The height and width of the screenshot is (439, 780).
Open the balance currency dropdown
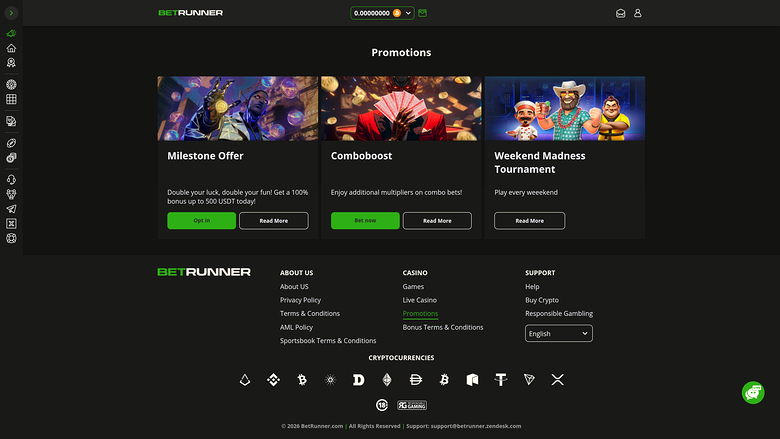(382, 13)
